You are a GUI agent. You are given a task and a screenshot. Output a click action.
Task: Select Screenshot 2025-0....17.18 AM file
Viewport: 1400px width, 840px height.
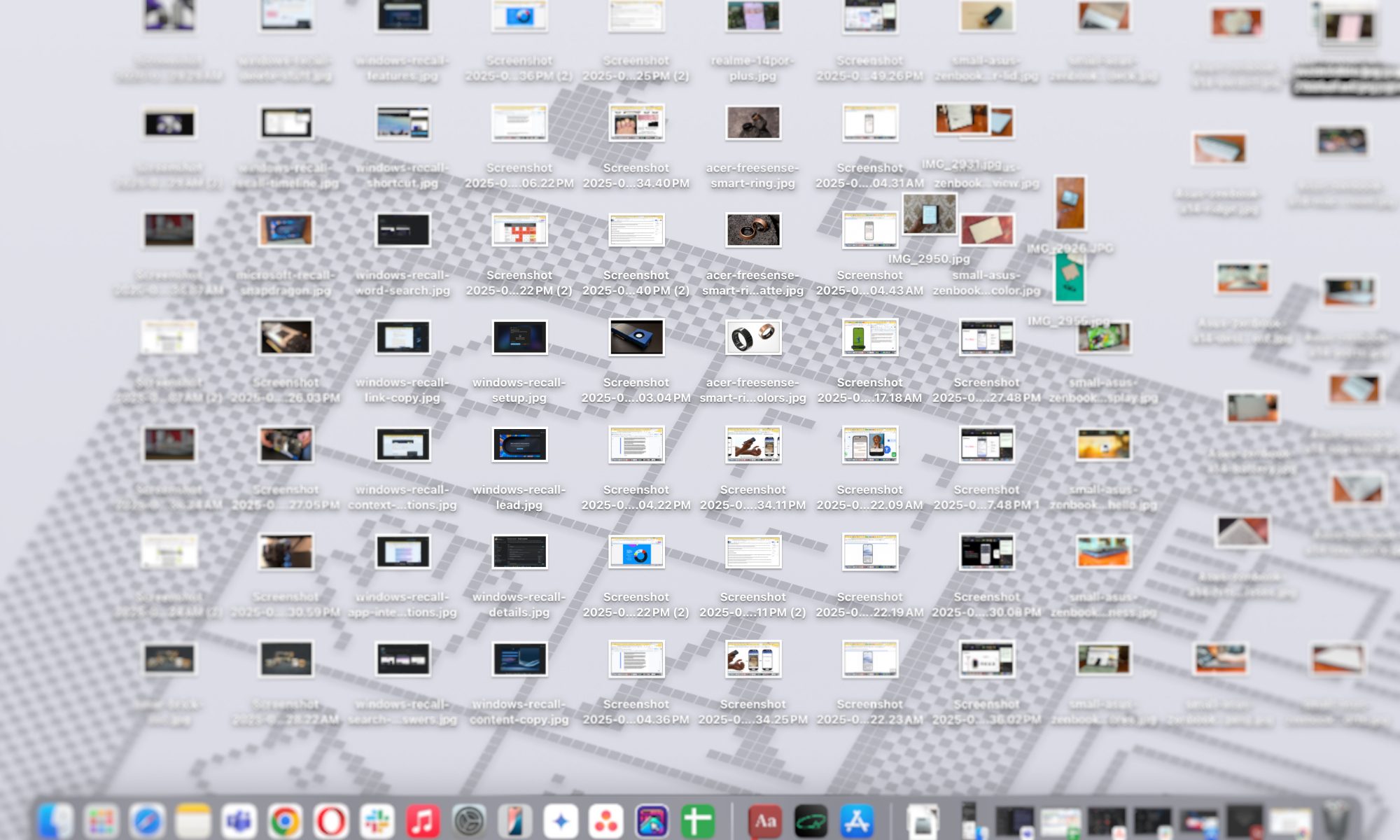870,337
